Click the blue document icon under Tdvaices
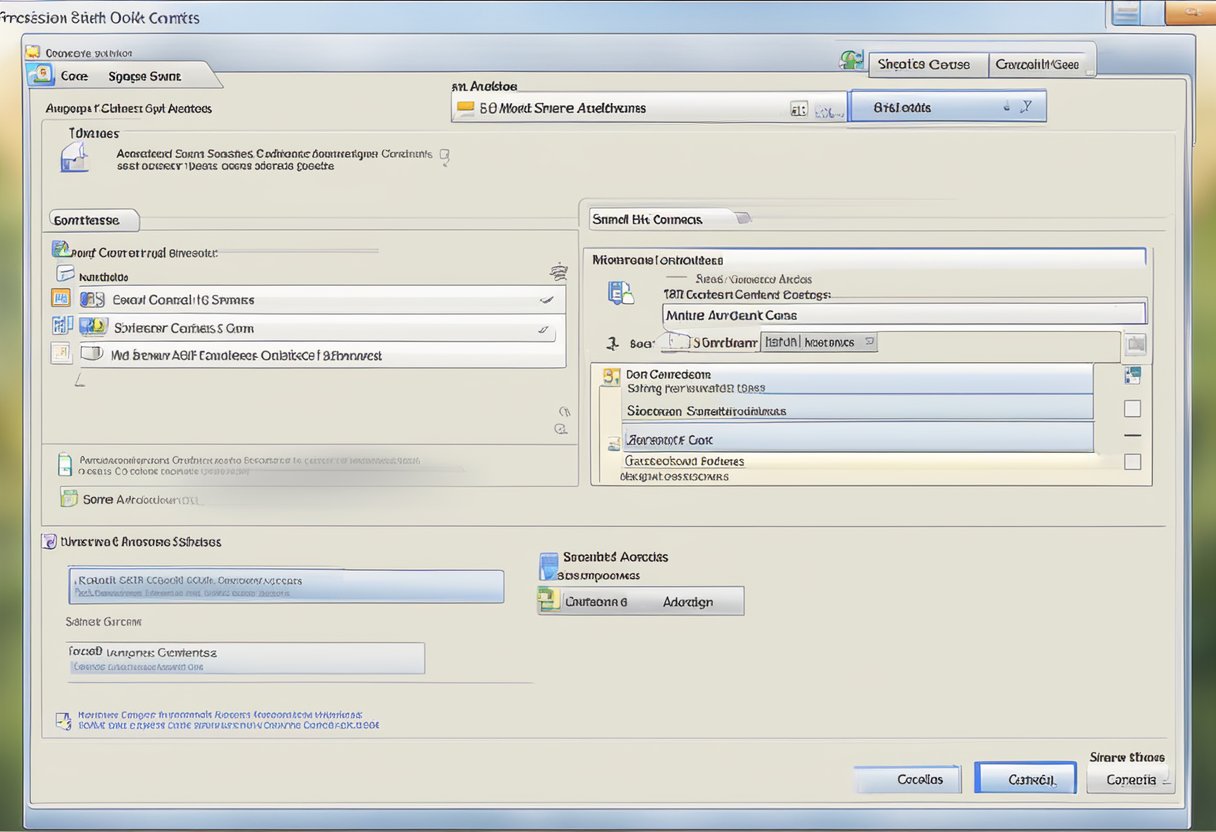Viewport: 1216px width, 832px height. pos(75,157)
